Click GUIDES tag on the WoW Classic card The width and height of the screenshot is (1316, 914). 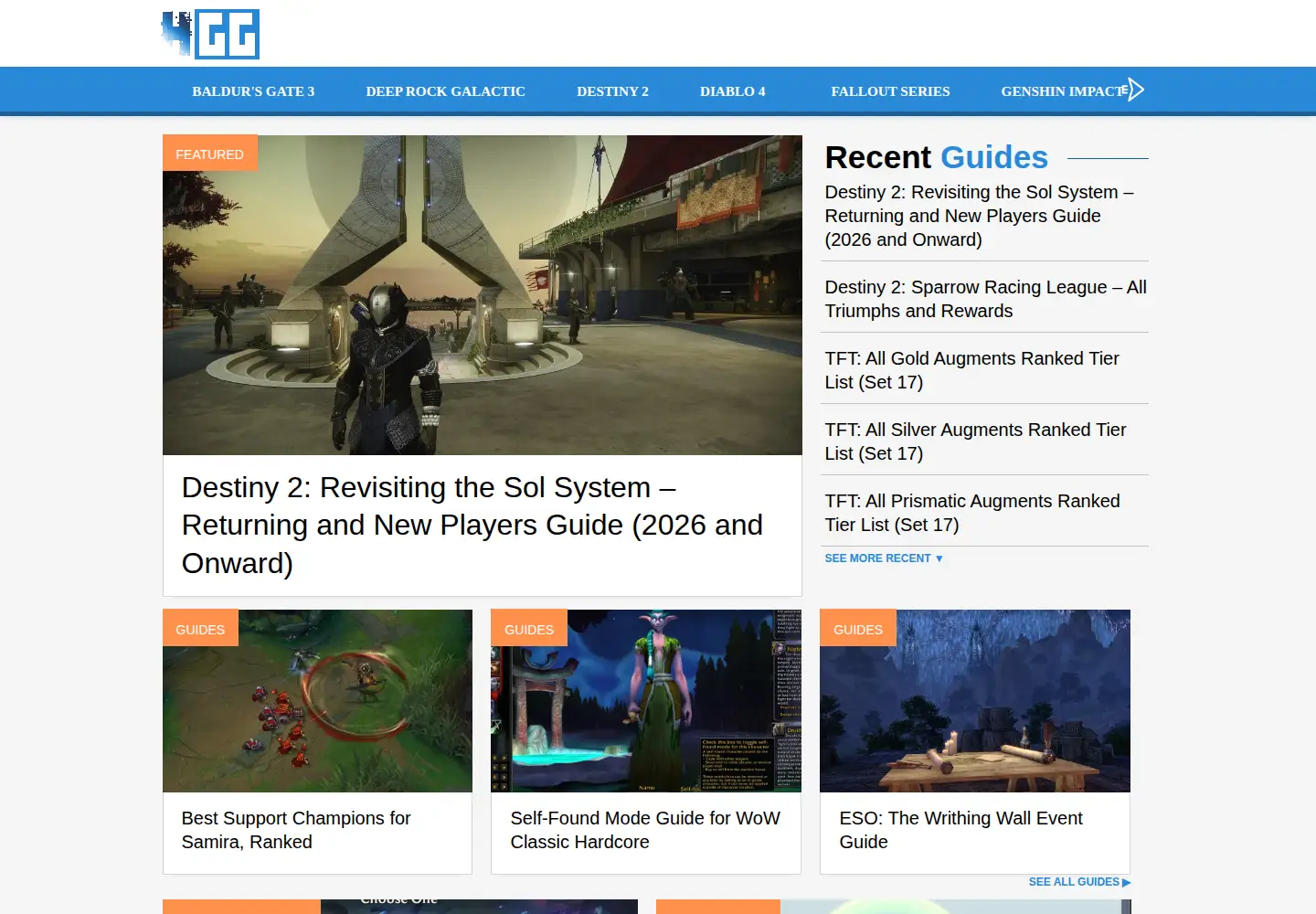[x=529, y=629]
